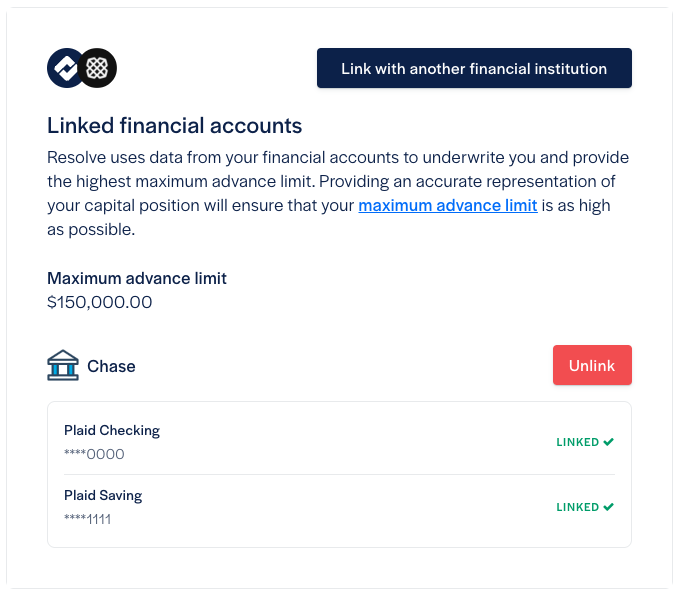Click the masked number ending 0000
This screenshot has width=681, height=599.
click(94, 454)
